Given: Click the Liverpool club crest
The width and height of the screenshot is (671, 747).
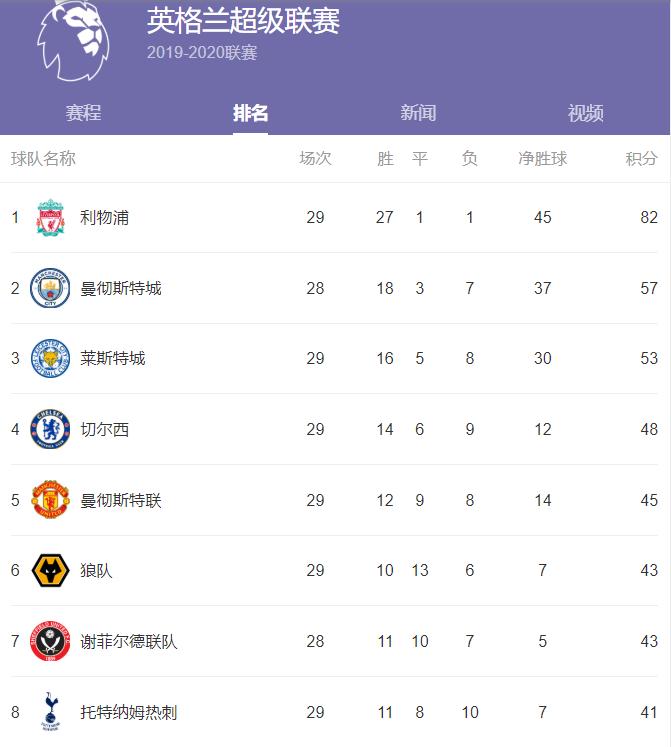Looking at the screenshot, I should 50,218.
